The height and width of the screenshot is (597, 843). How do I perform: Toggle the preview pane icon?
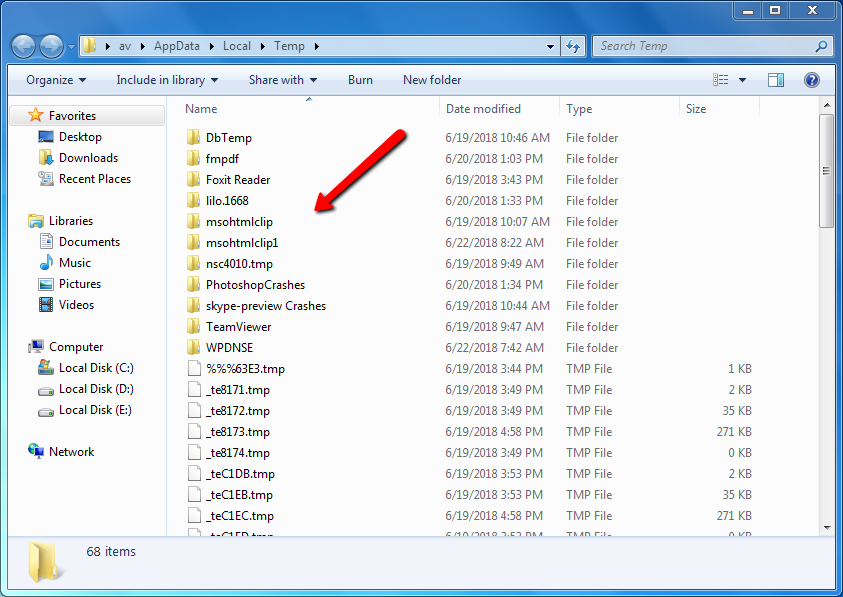(x=776, y=80)
